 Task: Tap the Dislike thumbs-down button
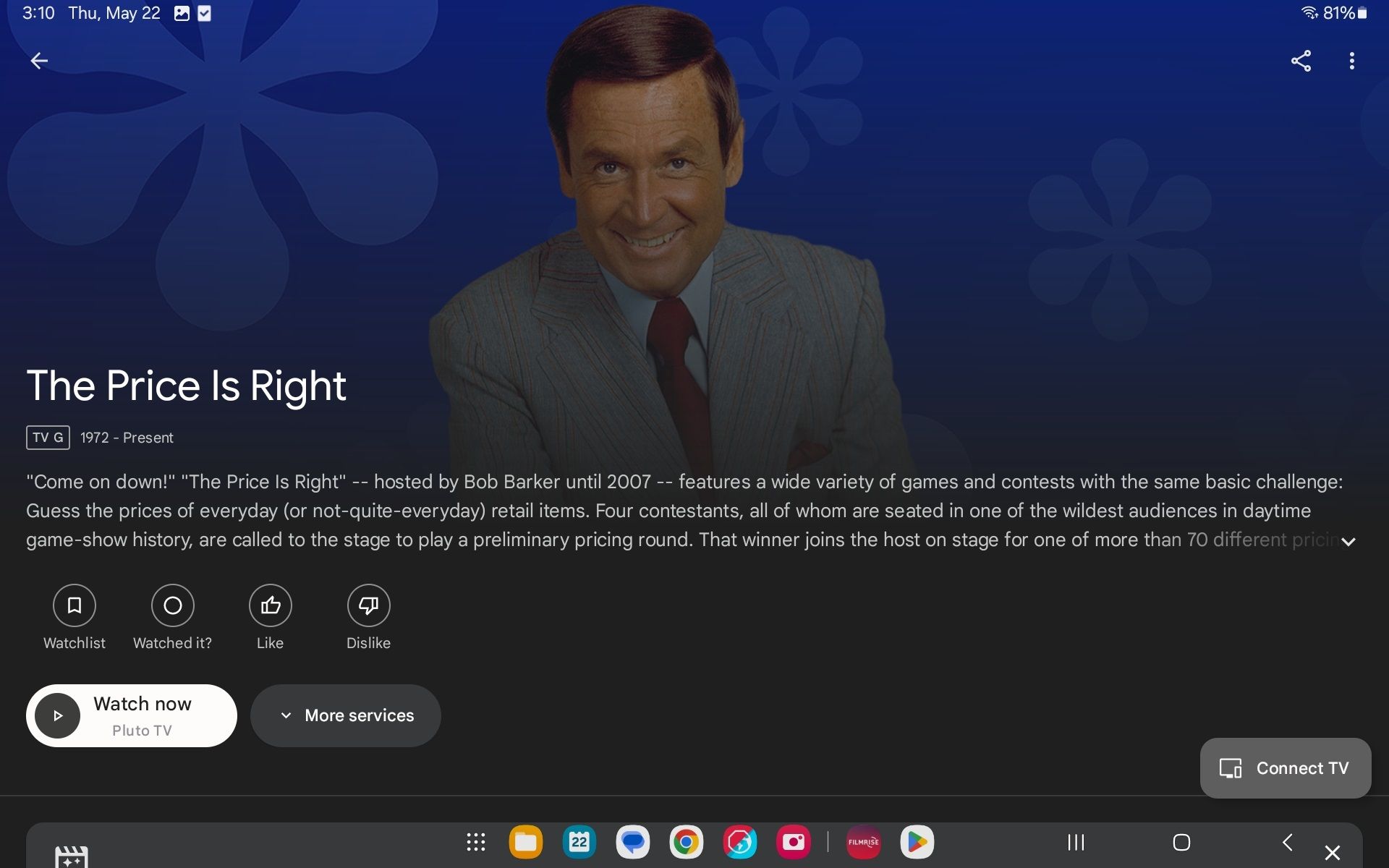[368, 605]
